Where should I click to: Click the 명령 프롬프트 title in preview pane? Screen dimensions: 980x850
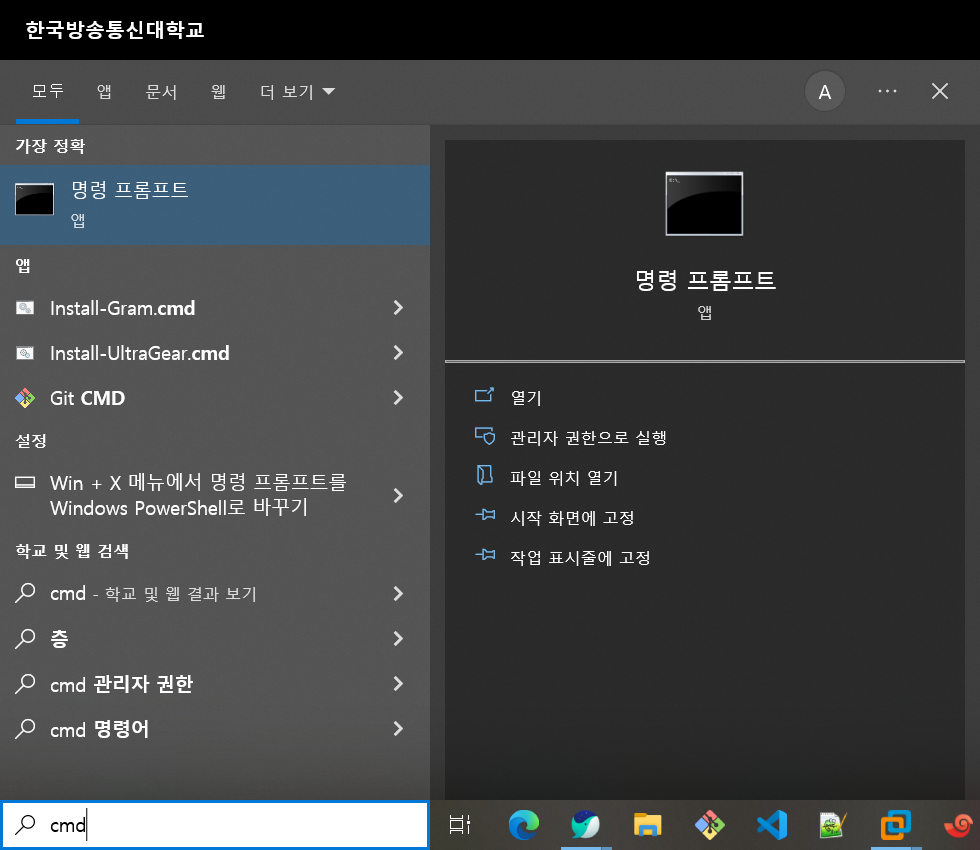pos(705,280)
